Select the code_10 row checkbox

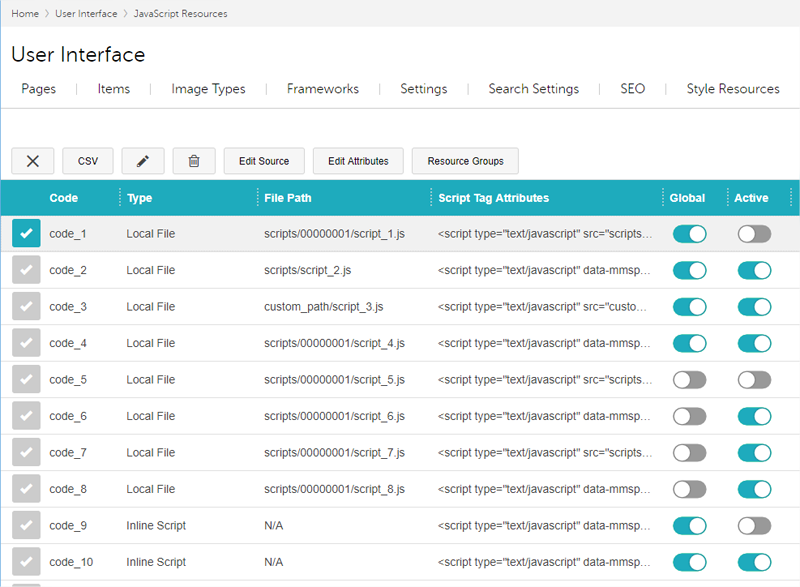[26, 562]
